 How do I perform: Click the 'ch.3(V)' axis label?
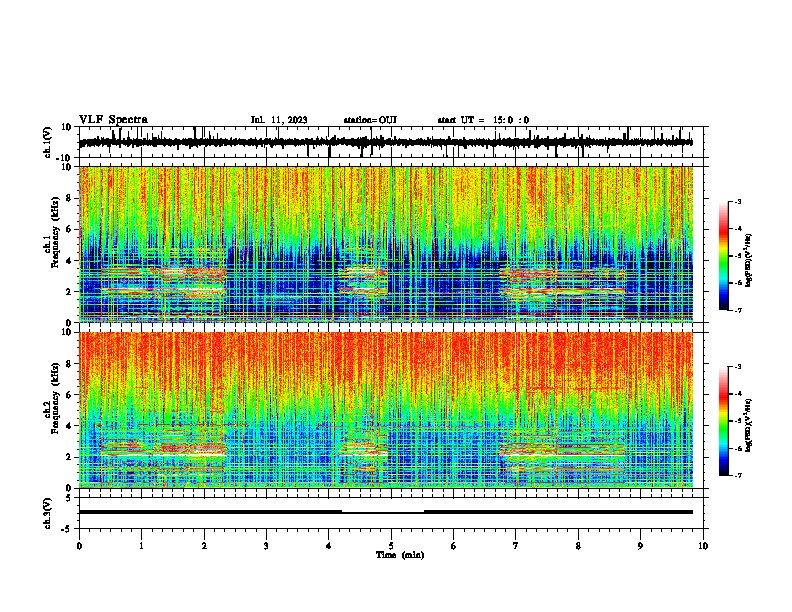pyautogui.click(x=48, y=514)
